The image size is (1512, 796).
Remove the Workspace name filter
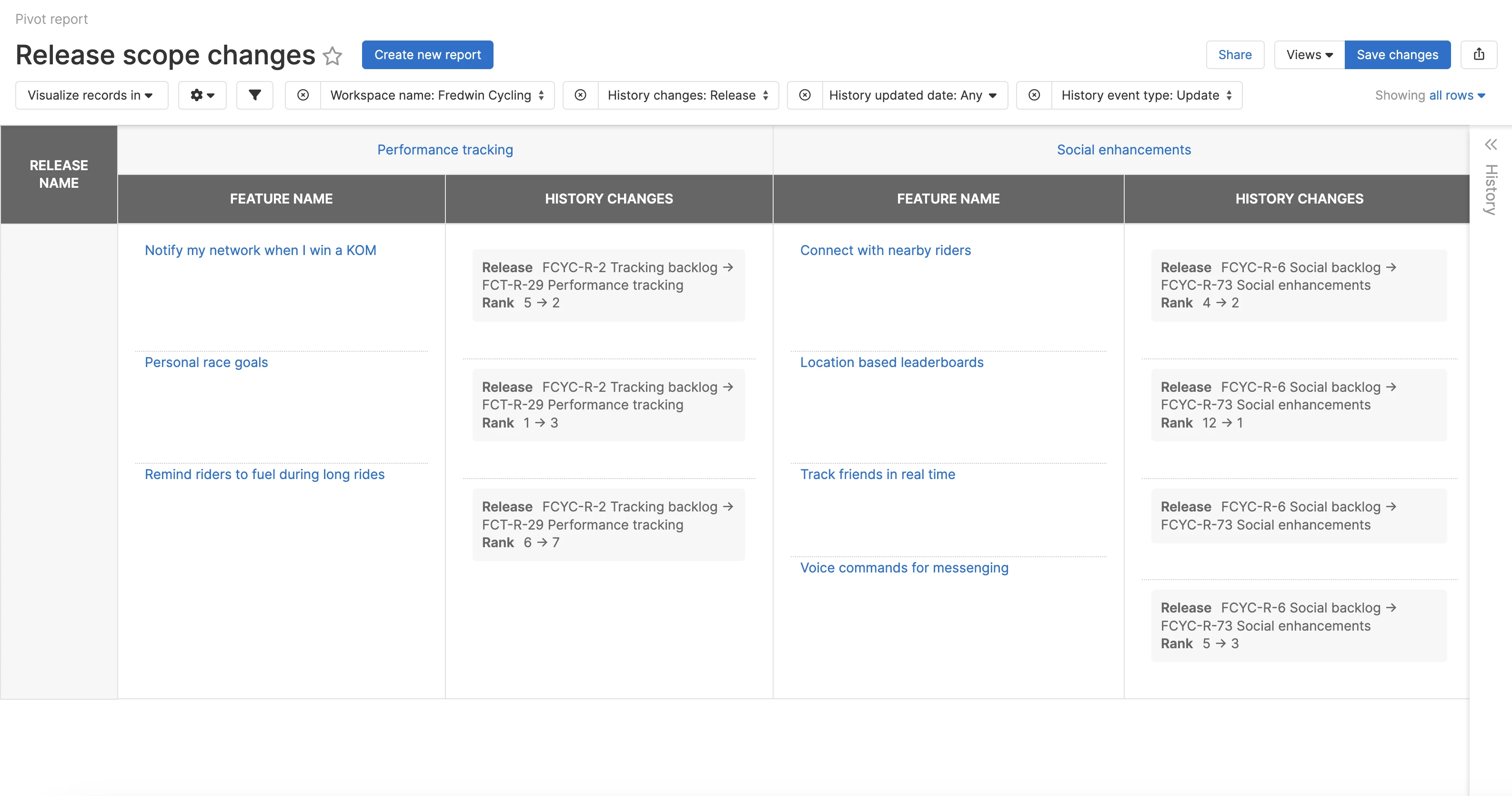[303, 95]
